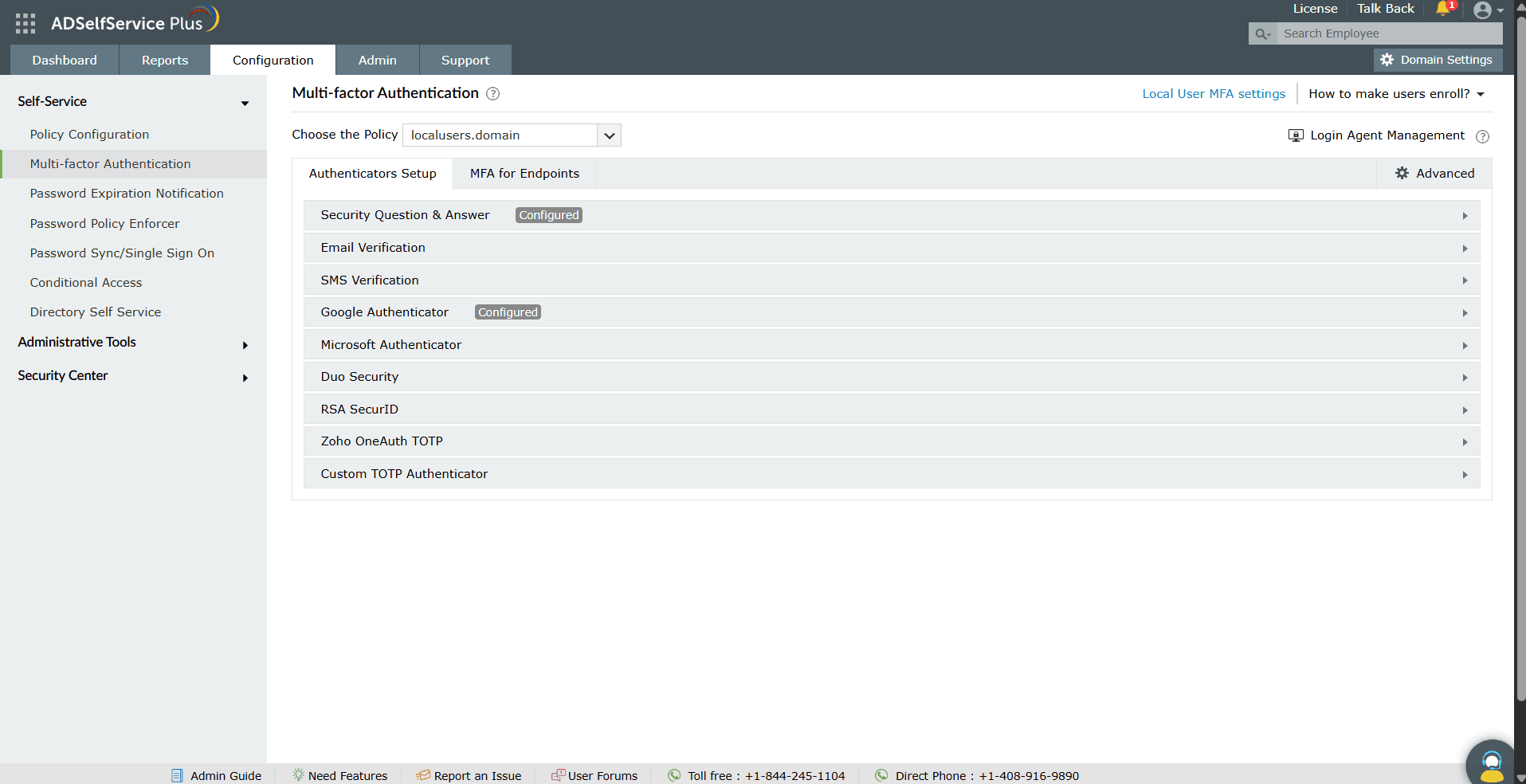The height and width of the screenshot is (784, 1526).
Task: Expand Custom TOTP Authenticator row arrow
Action: pos(1465,475)
